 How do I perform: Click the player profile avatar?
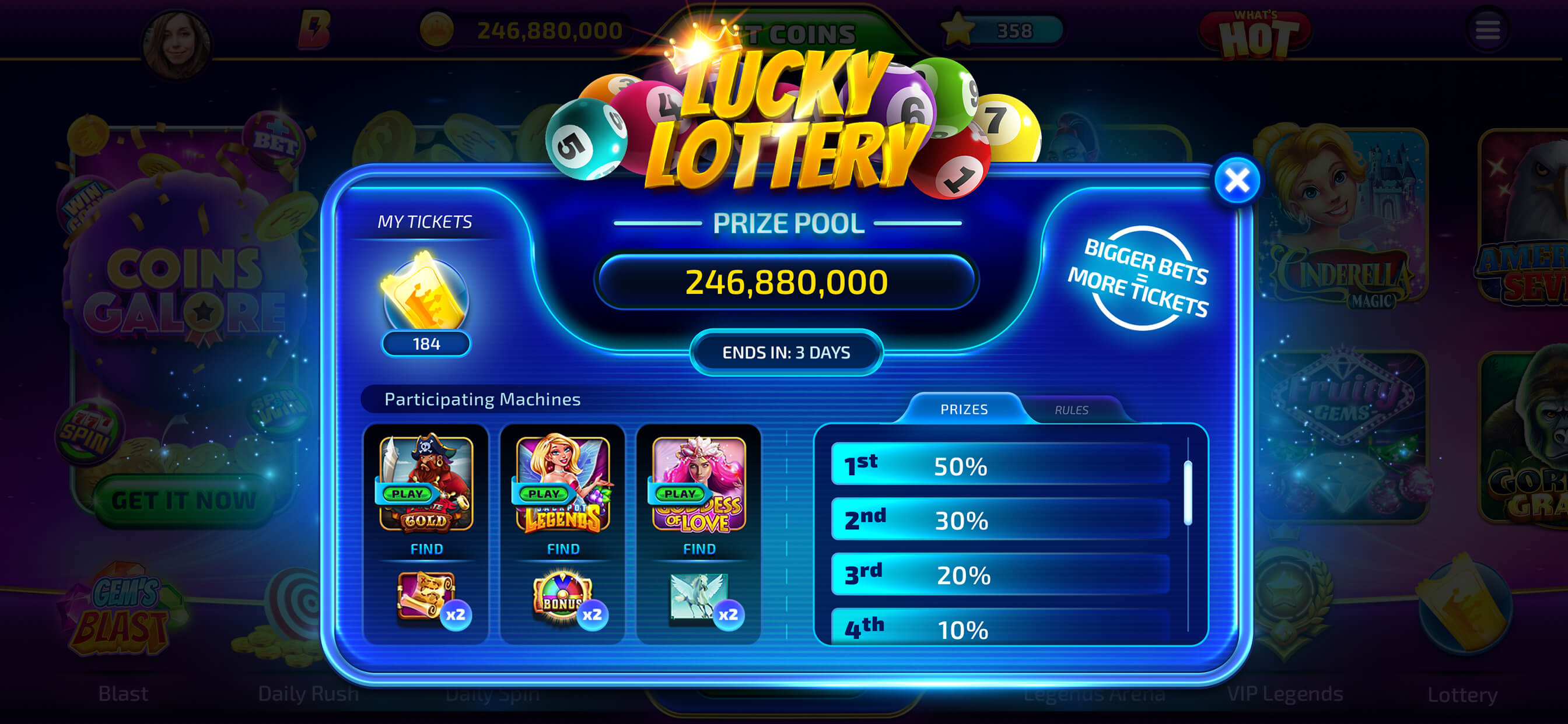point(177,44)
